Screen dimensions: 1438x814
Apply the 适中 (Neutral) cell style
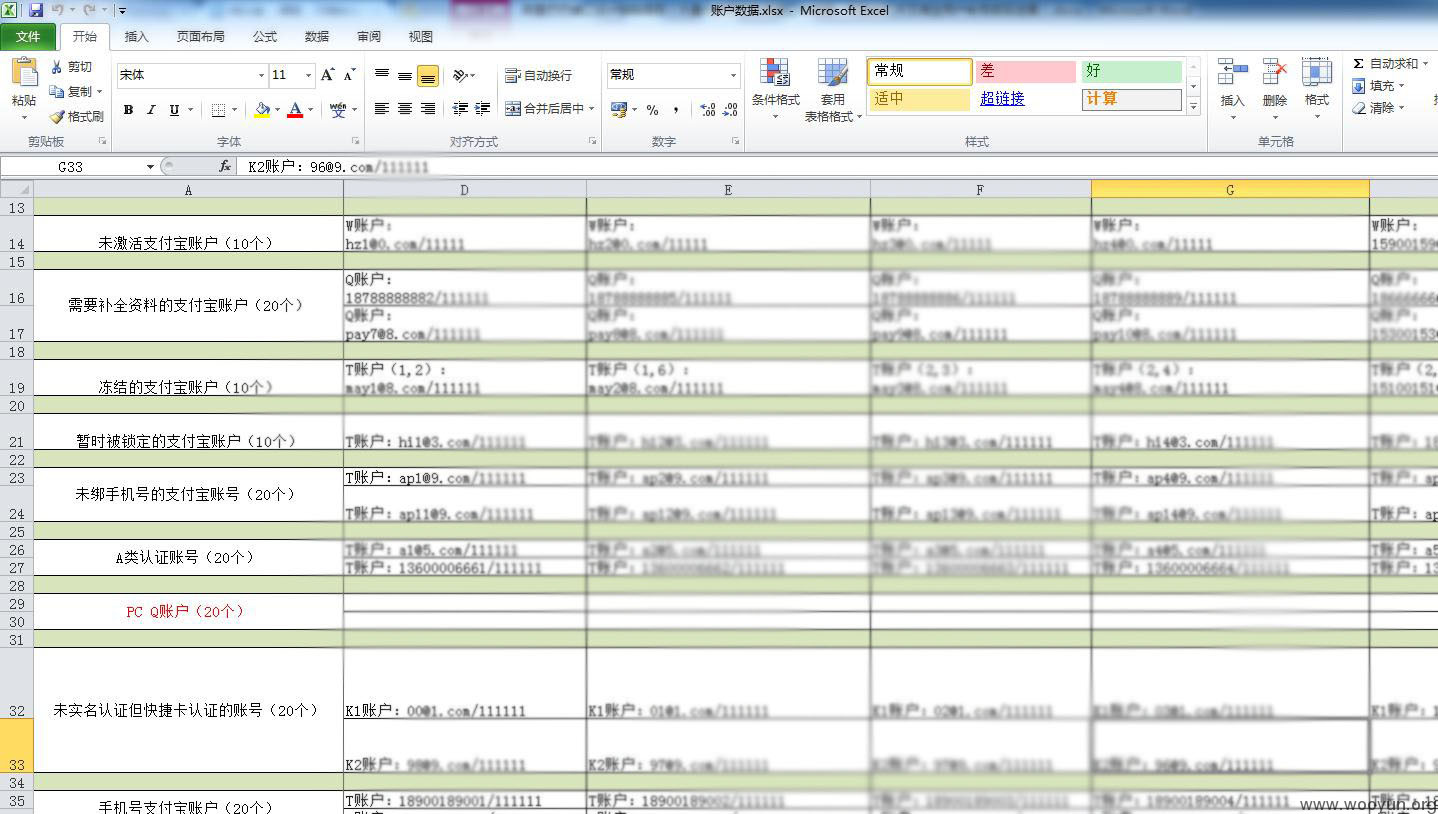[x=920, y=99]
